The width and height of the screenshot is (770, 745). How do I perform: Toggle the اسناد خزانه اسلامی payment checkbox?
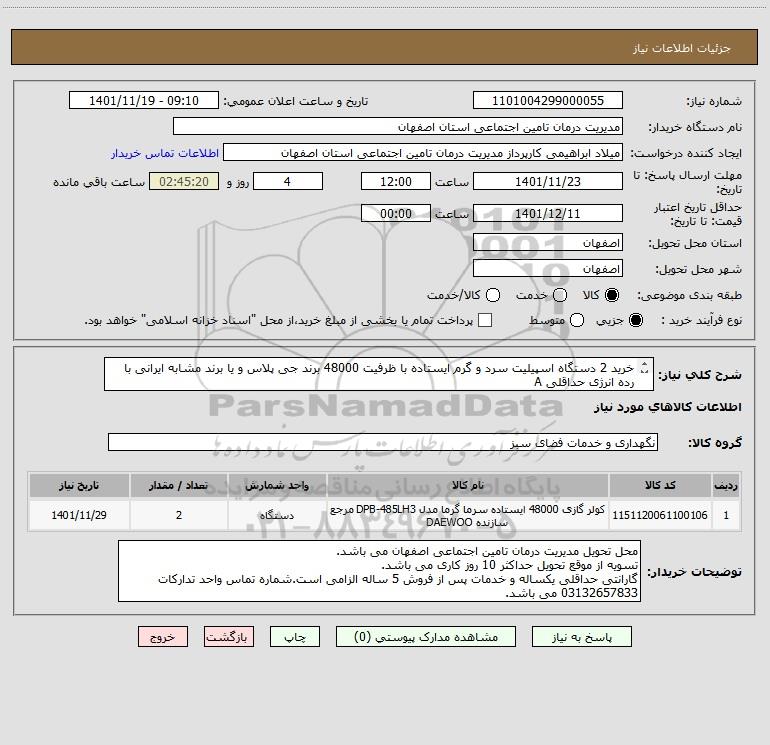click(x=485, y=320)
